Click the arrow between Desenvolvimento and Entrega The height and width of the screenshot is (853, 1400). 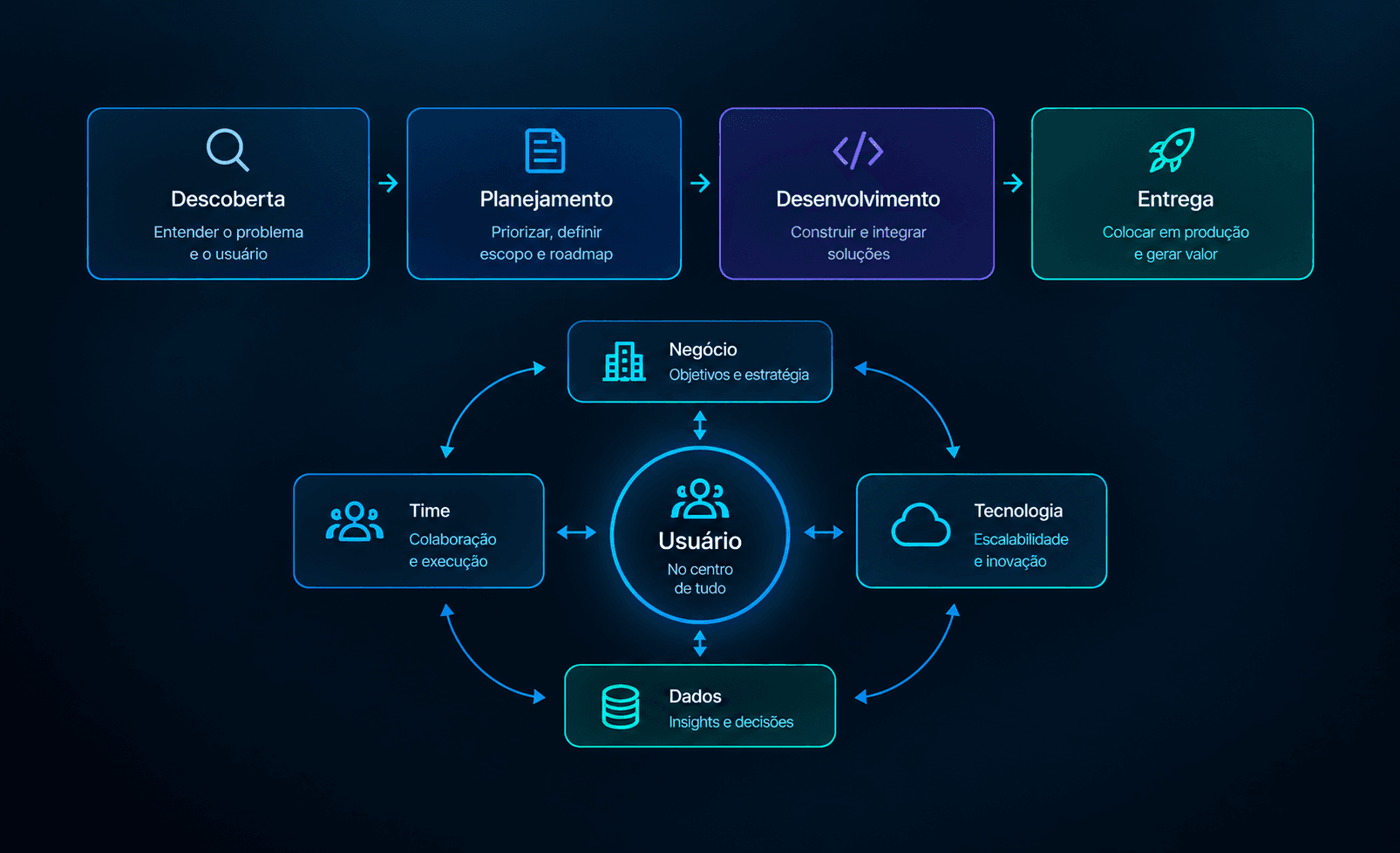(x=1013, y=183)
